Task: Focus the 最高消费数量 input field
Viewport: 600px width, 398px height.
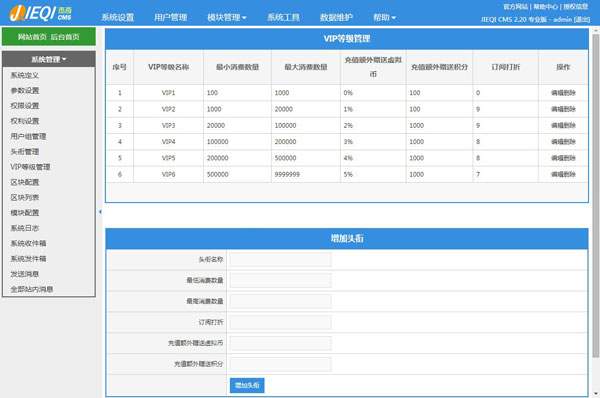Action: click(x=280, y=301)
